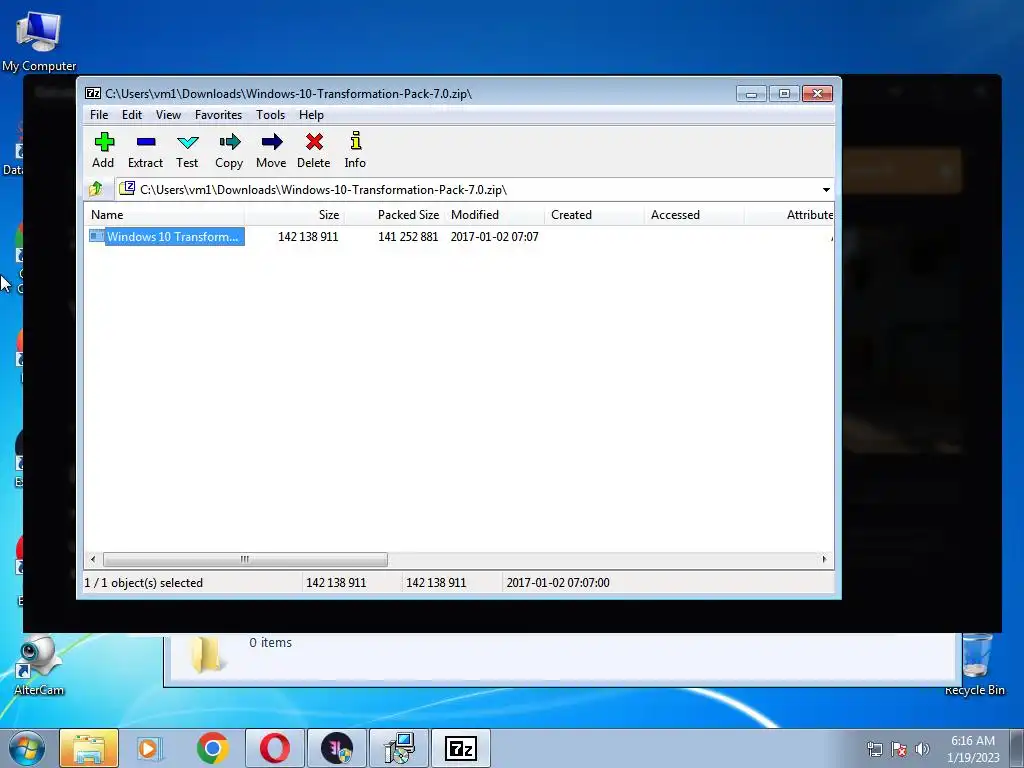The width and height of the screenshot is (1024, 768).
Task: Open the Edit menu
Action: coord(132,115)
